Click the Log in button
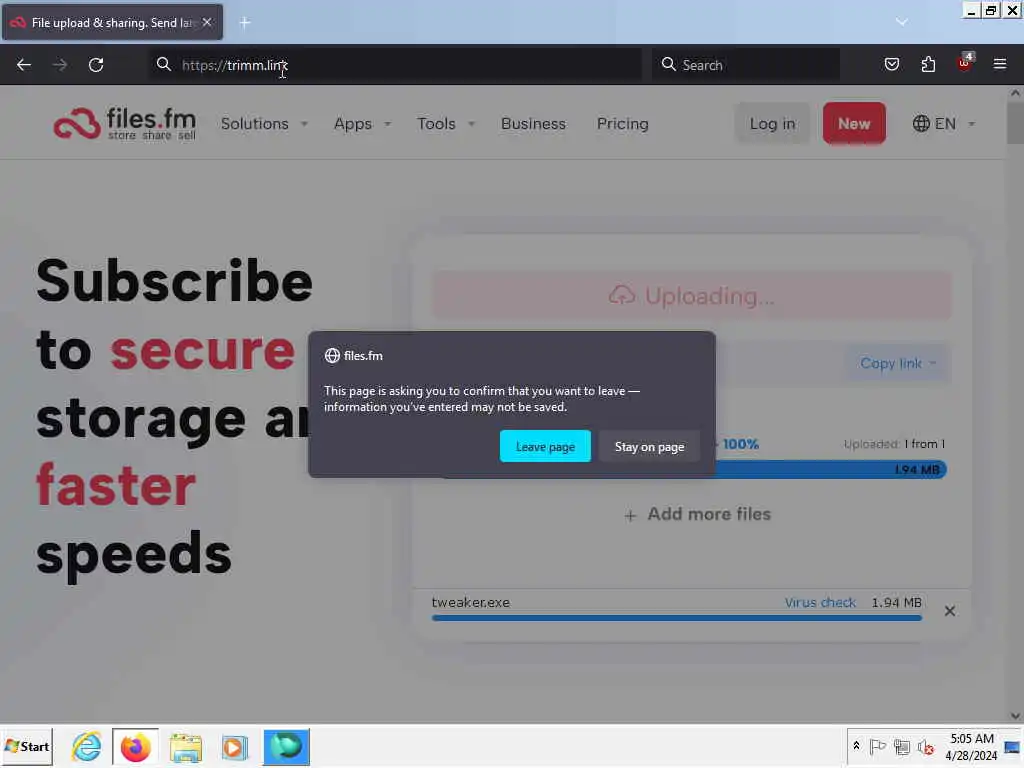Viewport: 1024px width, 768px height. pos(772,123)
